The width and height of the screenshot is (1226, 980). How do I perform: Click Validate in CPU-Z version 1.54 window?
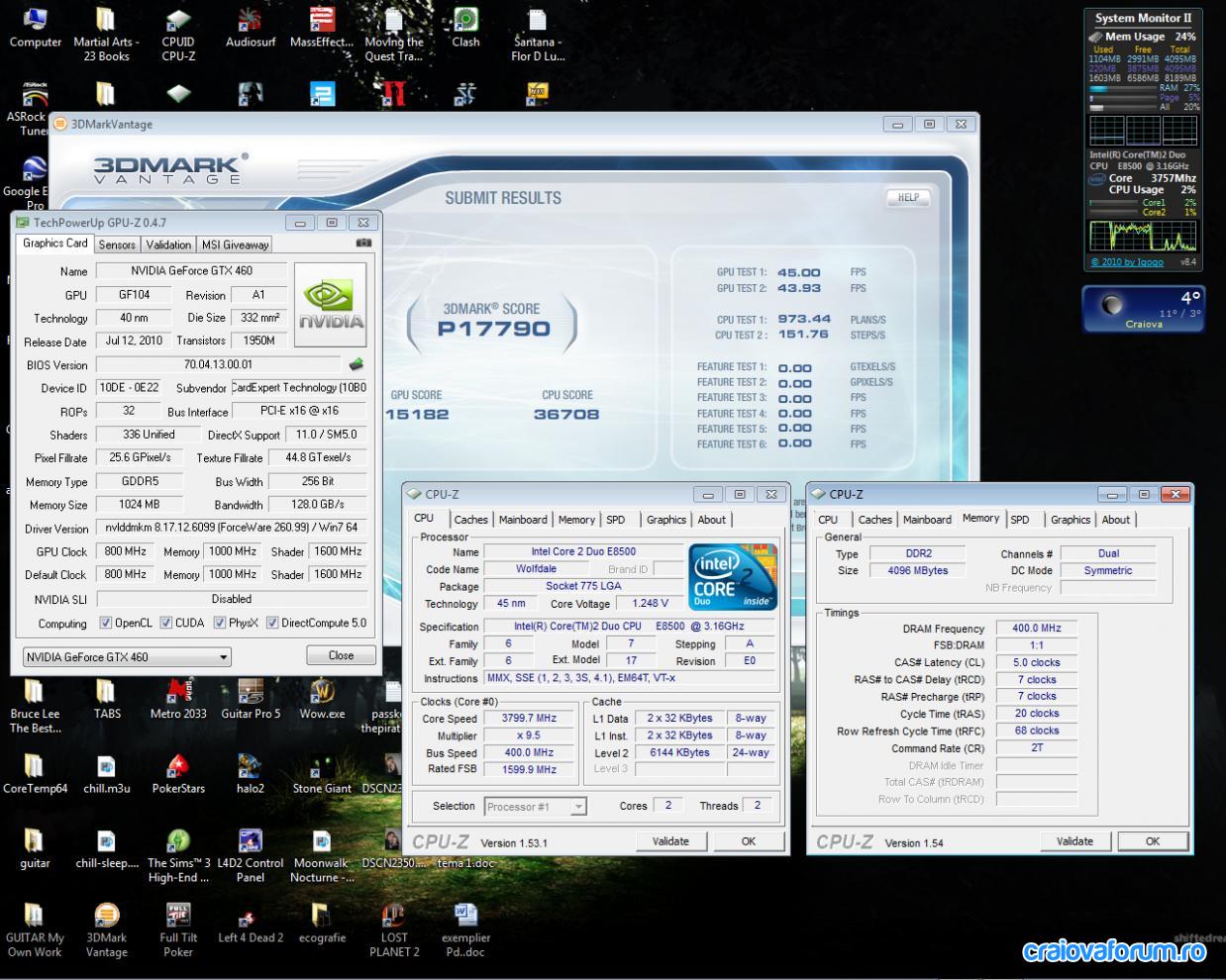point(1074,841)
